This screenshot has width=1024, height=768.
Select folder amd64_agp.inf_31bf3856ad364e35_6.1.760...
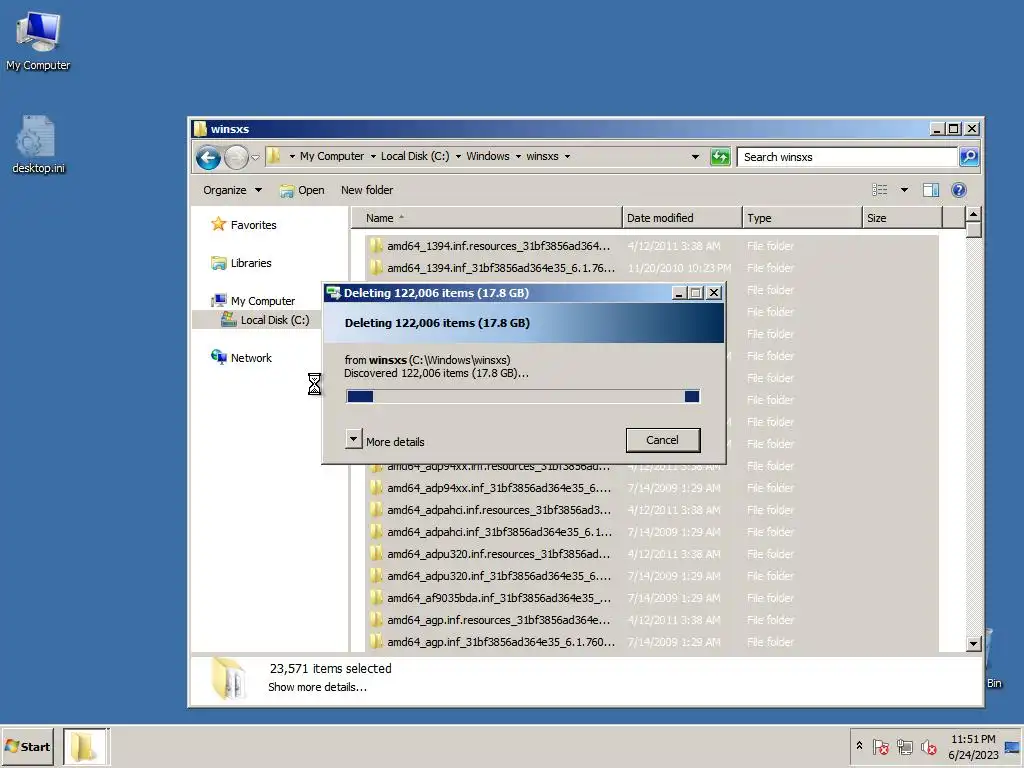(651, 642)
